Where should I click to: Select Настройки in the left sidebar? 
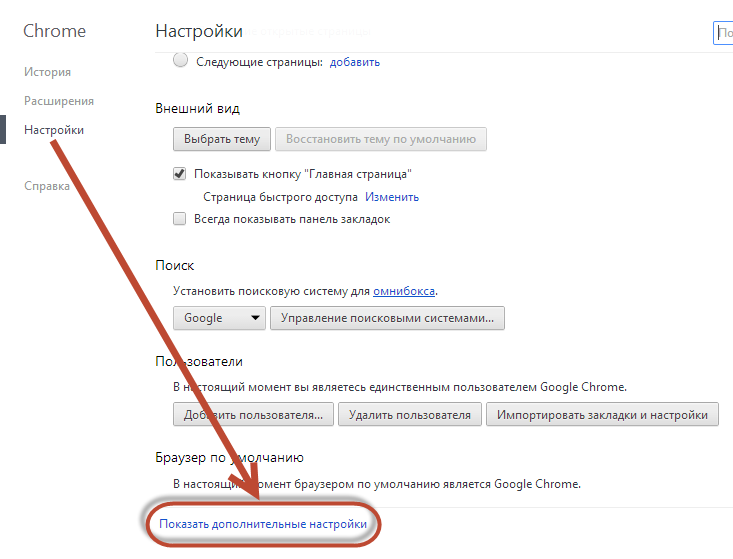tap(54, 130)
